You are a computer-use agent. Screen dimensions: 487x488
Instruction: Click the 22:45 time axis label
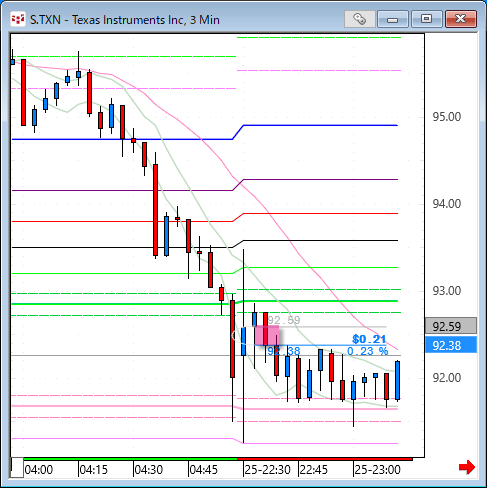point(313,470)
